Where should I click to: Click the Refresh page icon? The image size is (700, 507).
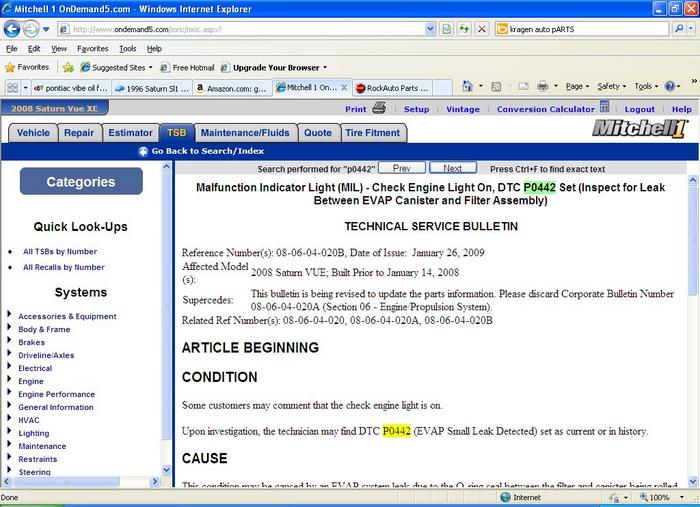pyautogui.click(x=464, y=29)
